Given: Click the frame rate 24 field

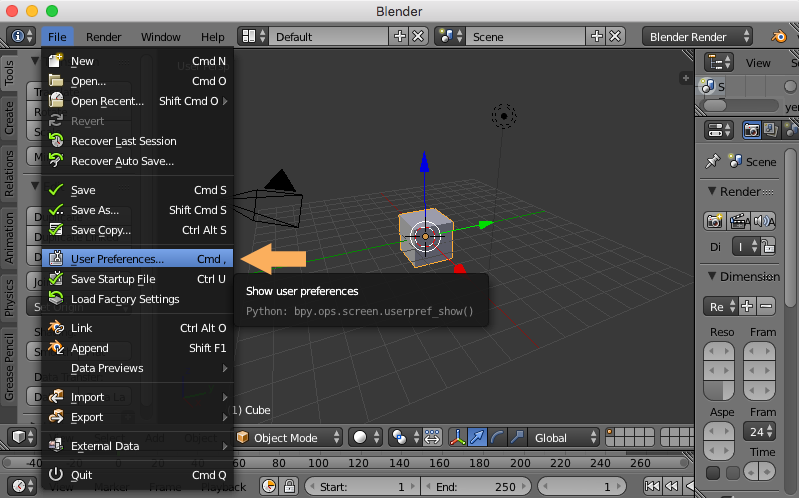Looking at the screenshot, I should click(x=759, y=432).
